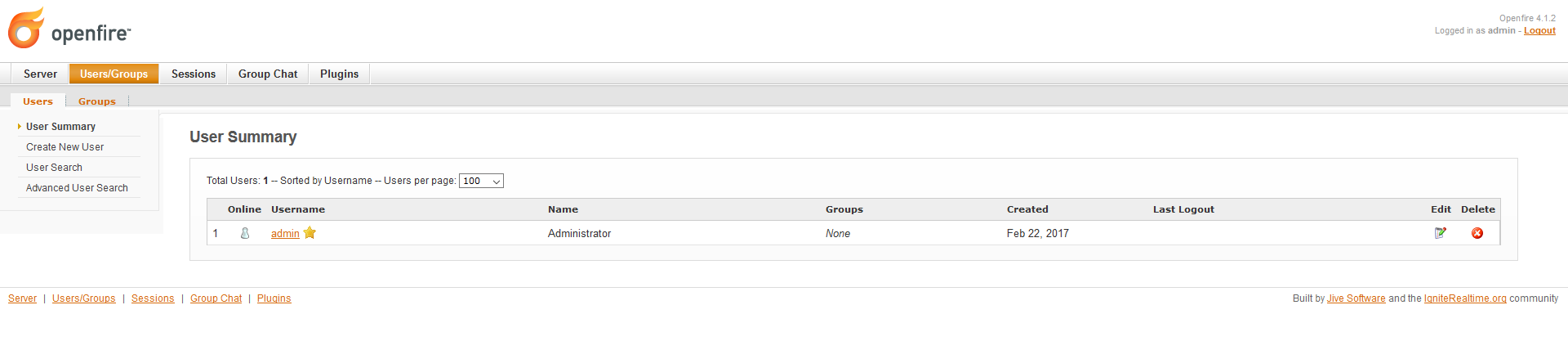Open Create New User in sidebar
This screenshot has height=341, width=1568.
click(x=65, y=147)
